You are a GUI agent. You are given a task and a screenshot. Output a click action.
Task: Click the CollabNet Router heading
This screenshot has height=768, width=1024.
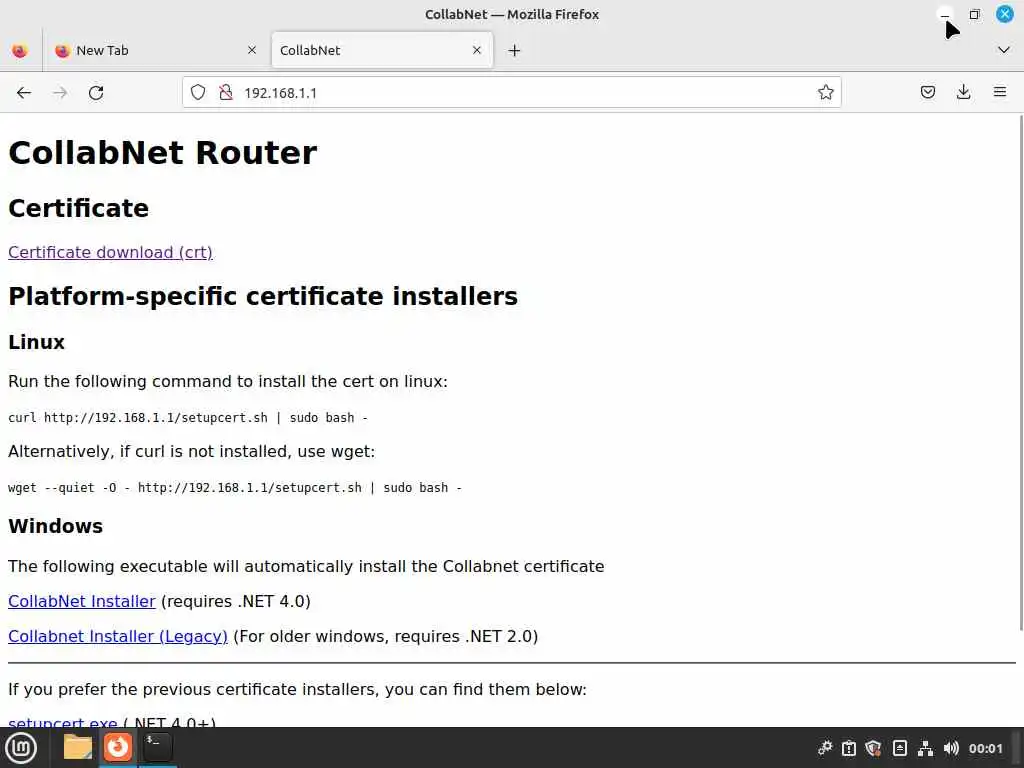[x=163, y=152]
